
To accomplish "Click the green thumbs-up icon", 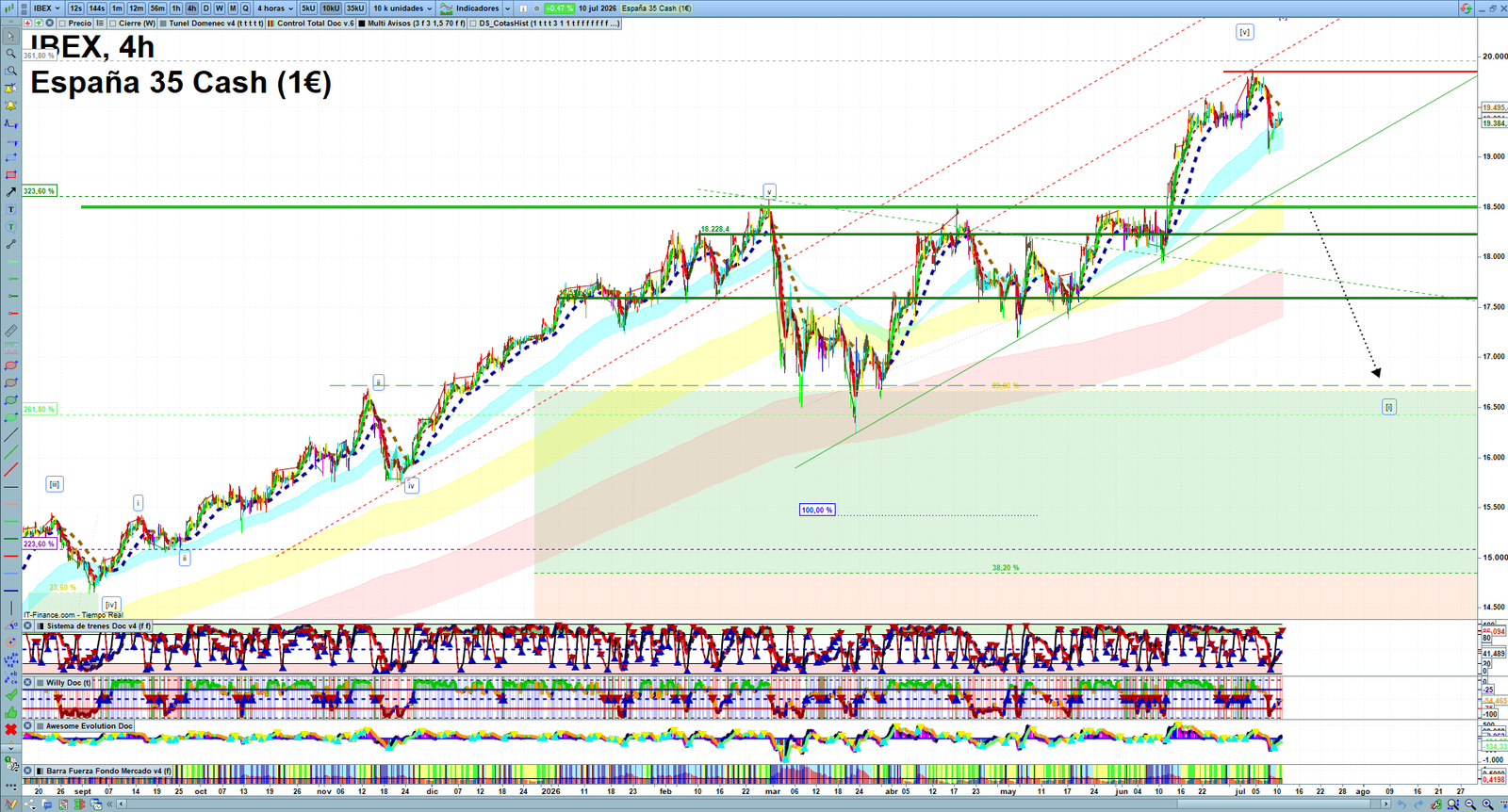I will click(x=11, y=712).
